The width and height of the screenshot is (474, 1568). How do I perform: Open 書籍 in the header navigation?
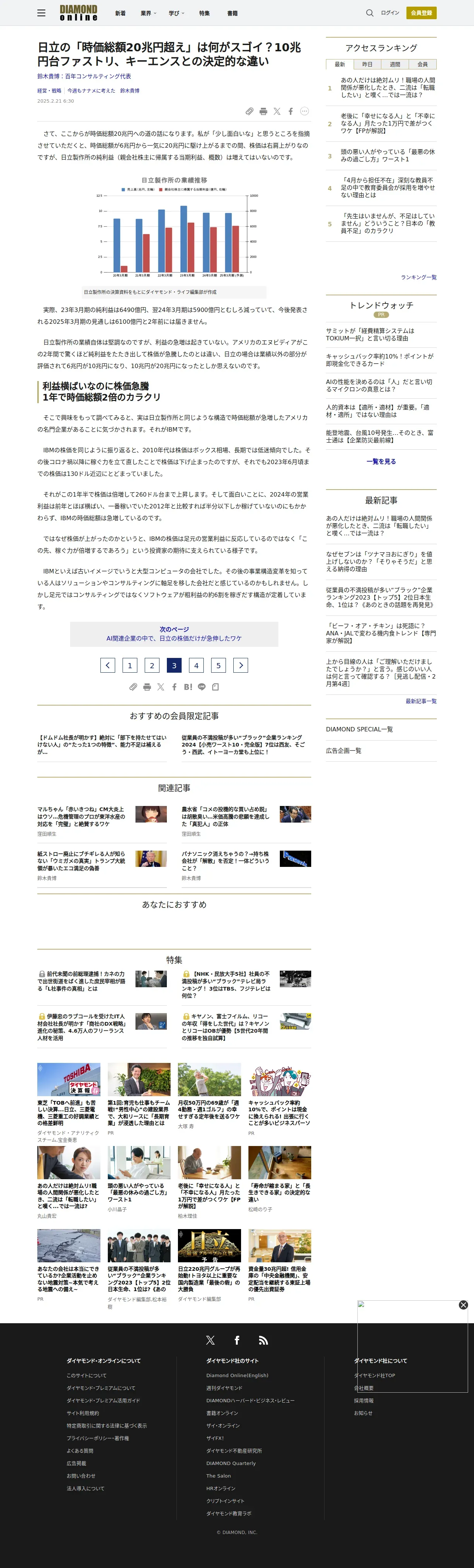[x=233, y=13]
